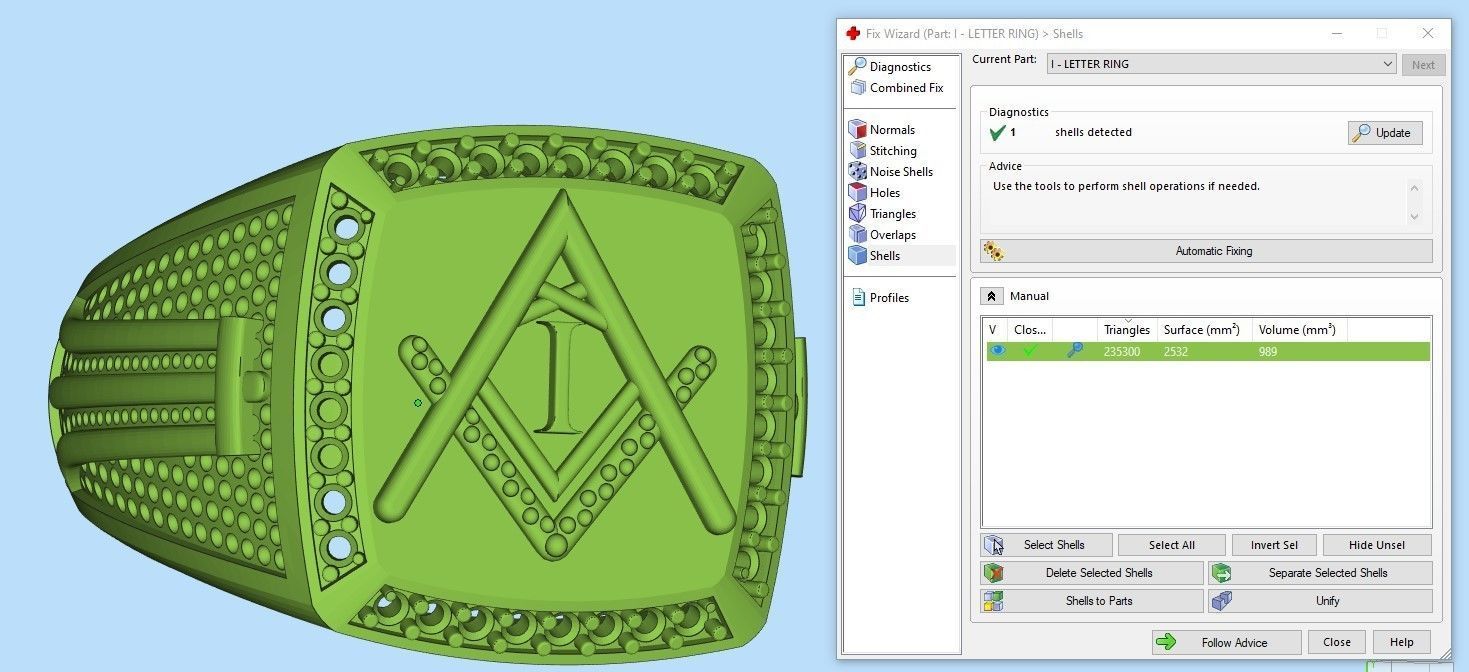Viewport: 1469px width, 672px height.
Task: Click Select All button
Action: (x=1172, y=545)
